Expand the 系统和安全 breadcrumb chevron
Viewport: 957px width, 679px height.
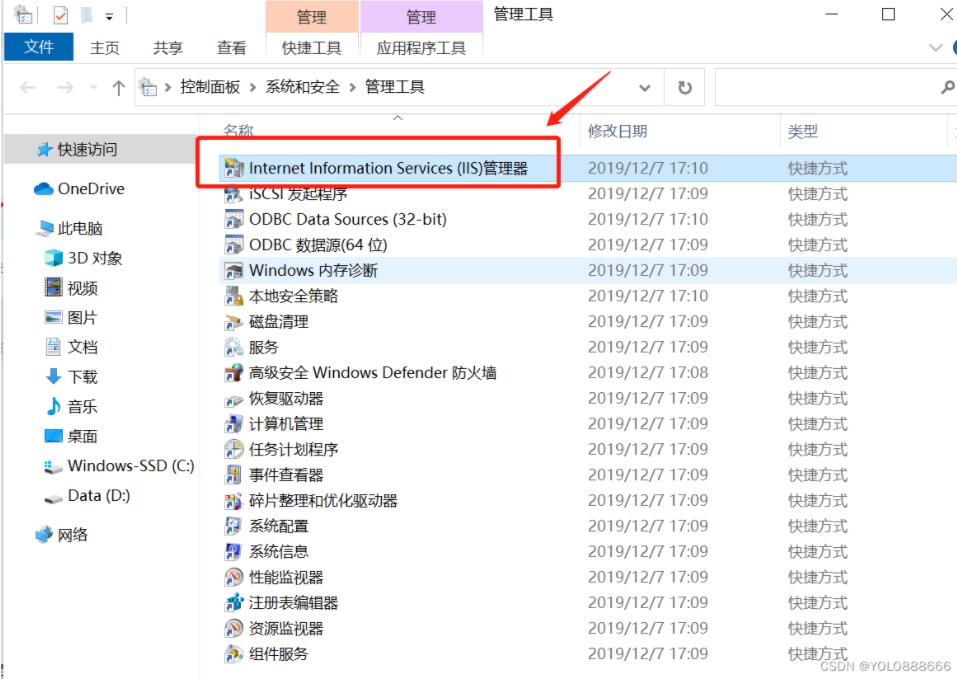[x=352, y=88]
